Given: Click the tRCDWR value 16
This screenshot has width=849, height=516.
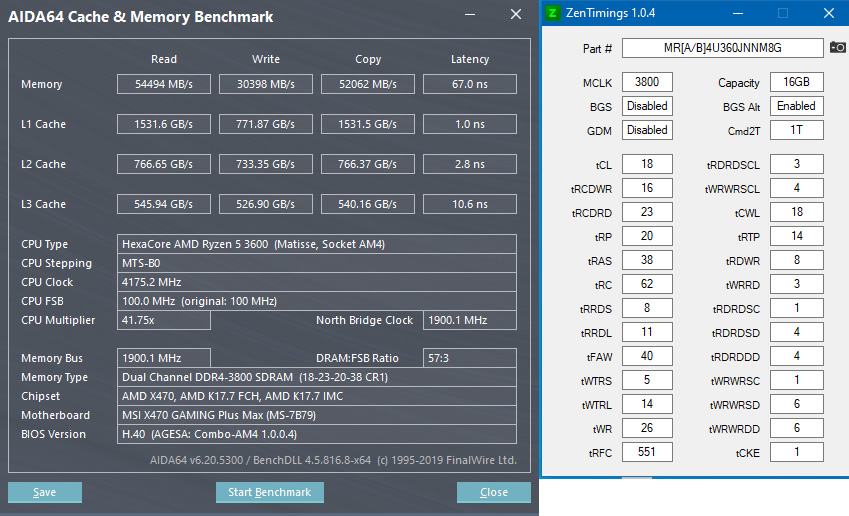Looking at the screenshot, I should point(647,188).
